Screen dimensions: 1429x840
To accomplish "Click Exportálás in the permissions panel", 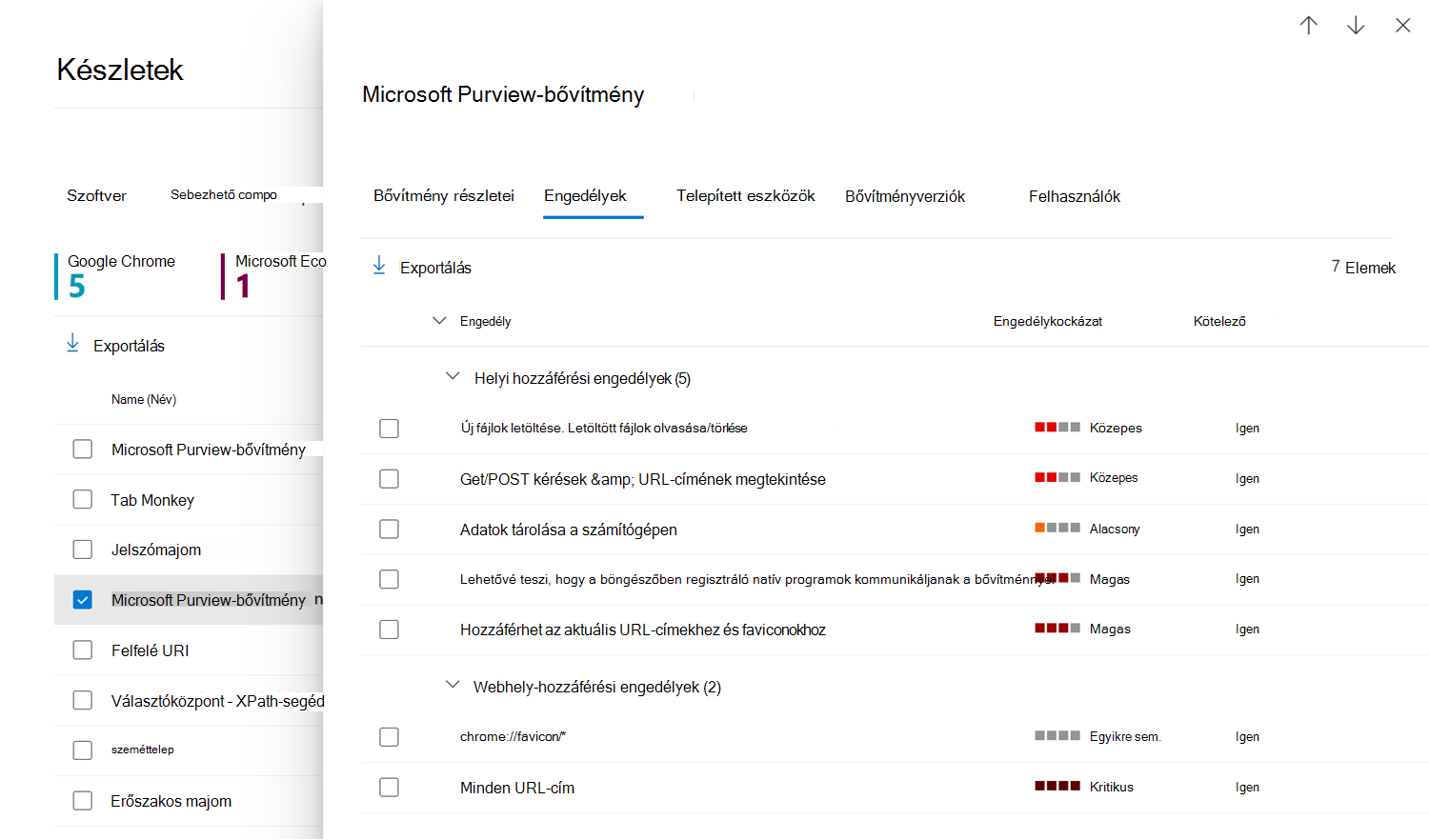I will (x=435, y=269).
